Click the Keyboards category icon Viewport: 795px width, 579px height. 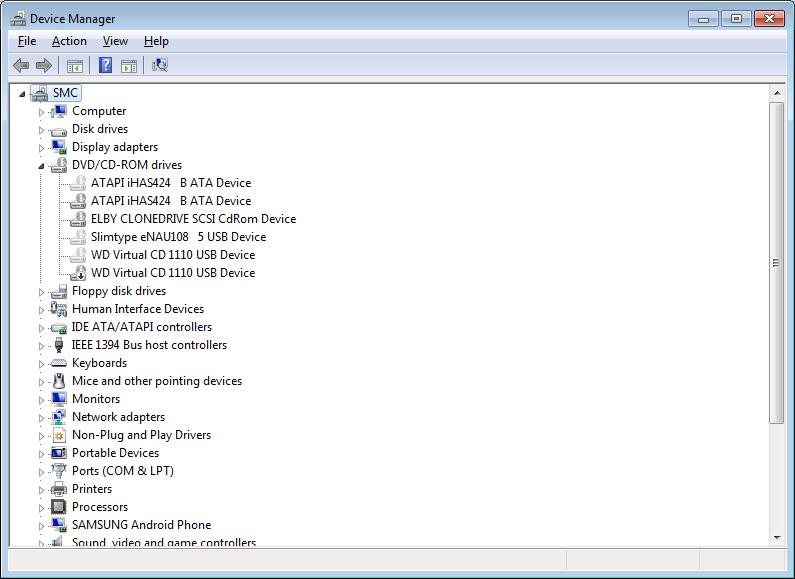[x=59, y=363]
